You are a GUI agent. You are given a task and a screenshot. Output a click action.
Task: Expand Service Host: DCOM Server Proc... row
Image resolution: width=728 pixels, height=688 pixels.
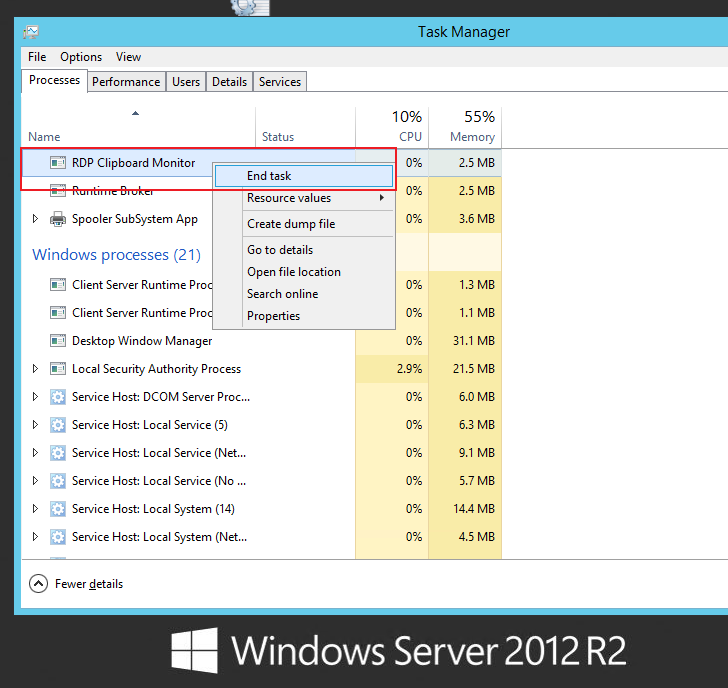[x=35, y=397]
